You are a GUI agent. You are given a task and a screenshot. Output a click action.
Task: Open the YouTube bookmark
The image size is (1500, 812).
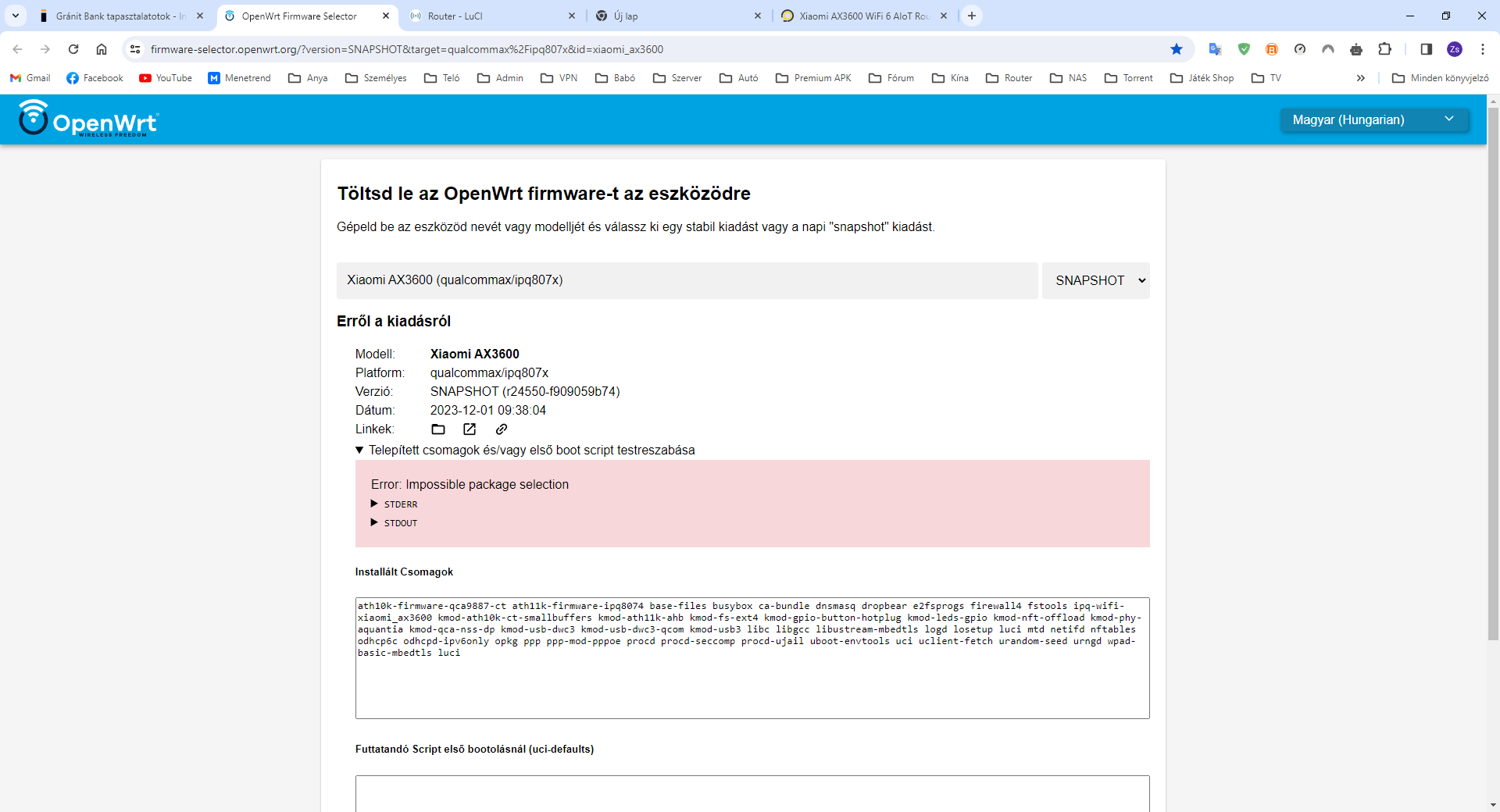point(166,78)
